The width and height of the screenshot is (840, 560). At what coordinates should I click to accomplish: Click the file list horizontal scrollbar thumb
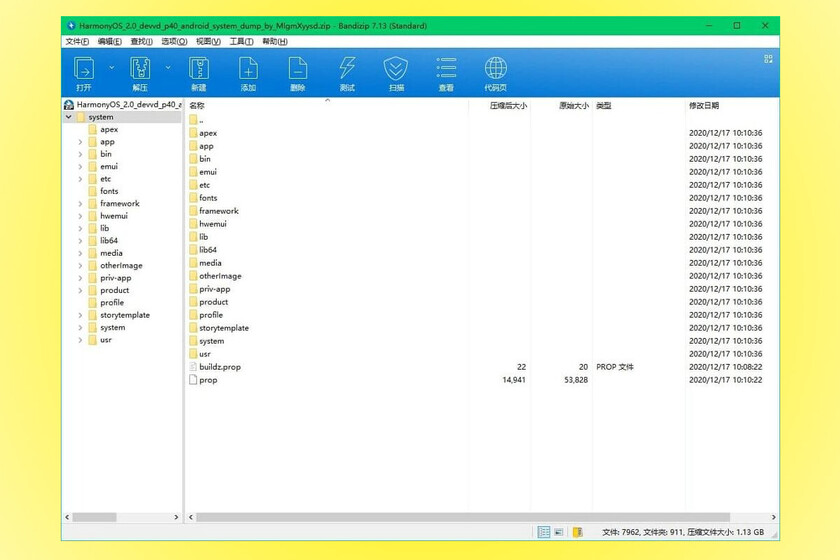[x=463, y=517]
